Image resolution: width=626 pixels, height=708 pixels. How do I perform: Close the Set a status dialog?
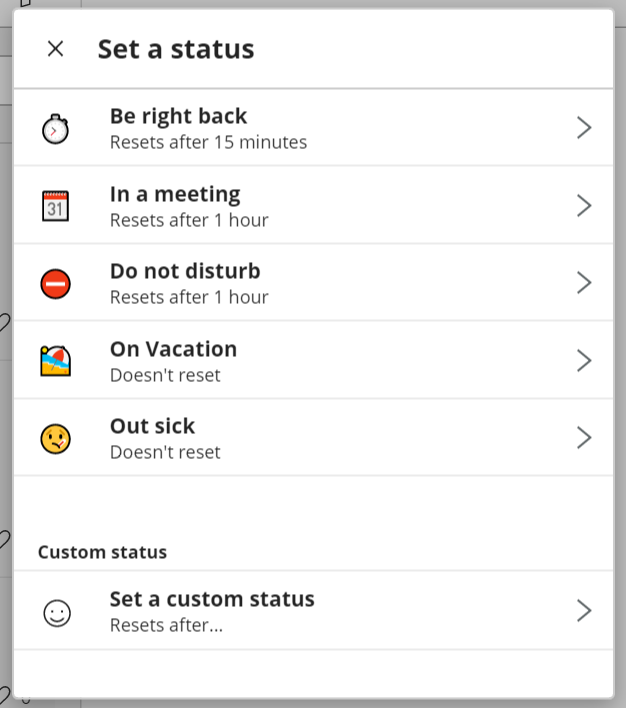click(x=56, y=49)
